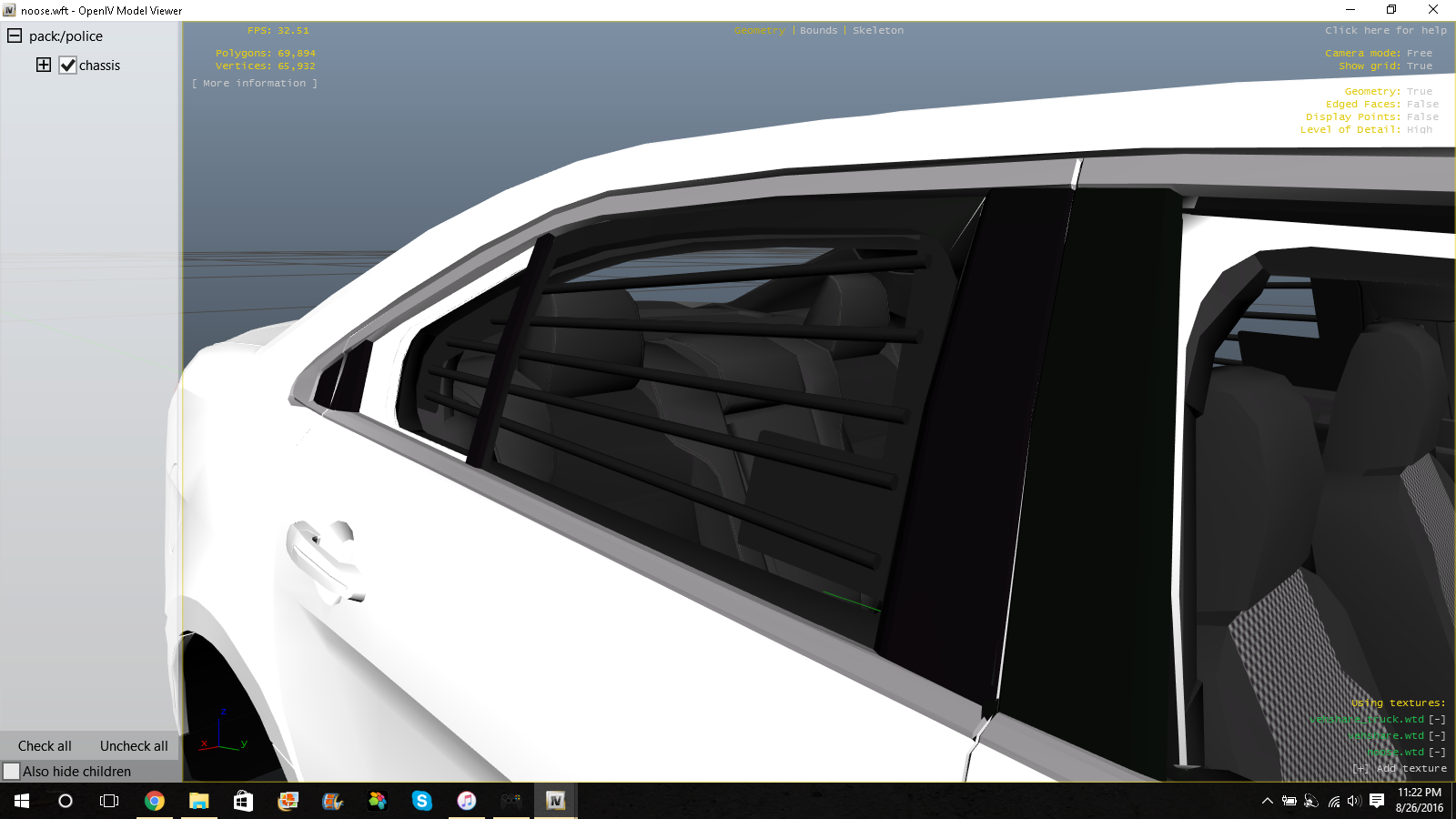Open the Click here for help link
Screen dimensions: 1456x819
(1385, 31)
